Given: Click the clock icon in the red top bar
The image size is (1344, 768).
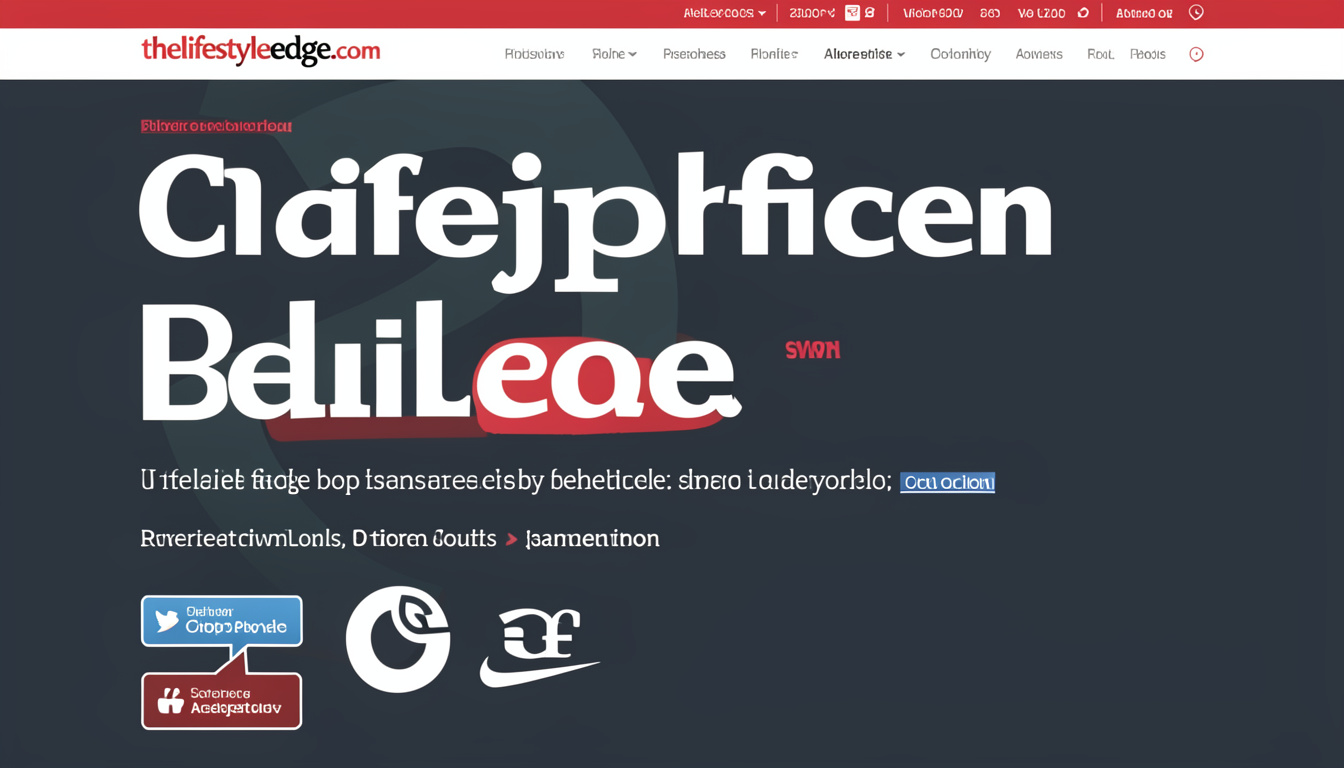Looking at the screenshot, I should 1196,13.
